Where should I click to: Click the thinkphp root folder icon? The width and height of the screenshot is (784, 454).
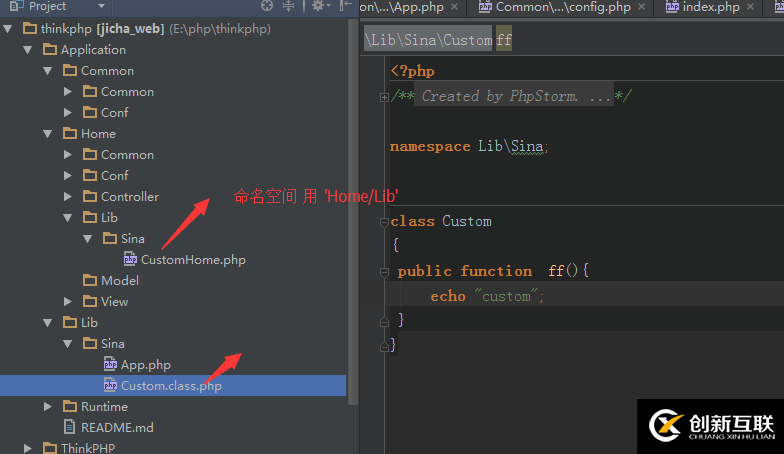tap(30, 28)
